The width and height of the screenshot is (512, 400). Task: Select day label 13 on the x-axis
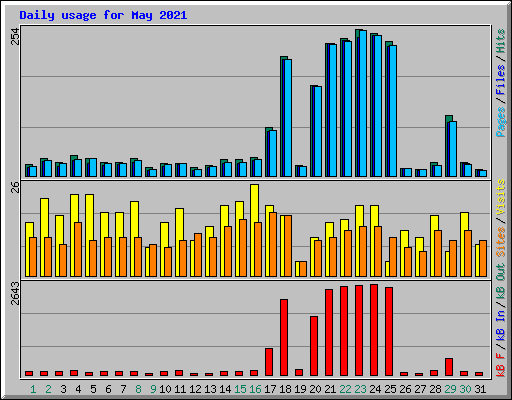(210, 389)
